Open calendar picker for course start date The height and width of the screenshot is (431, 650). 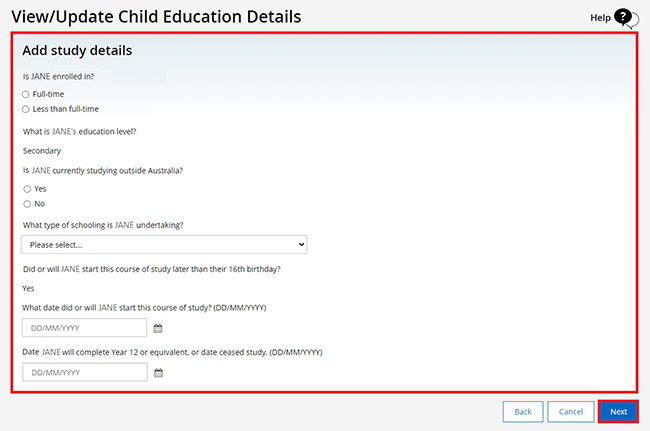tap(158, 328)
